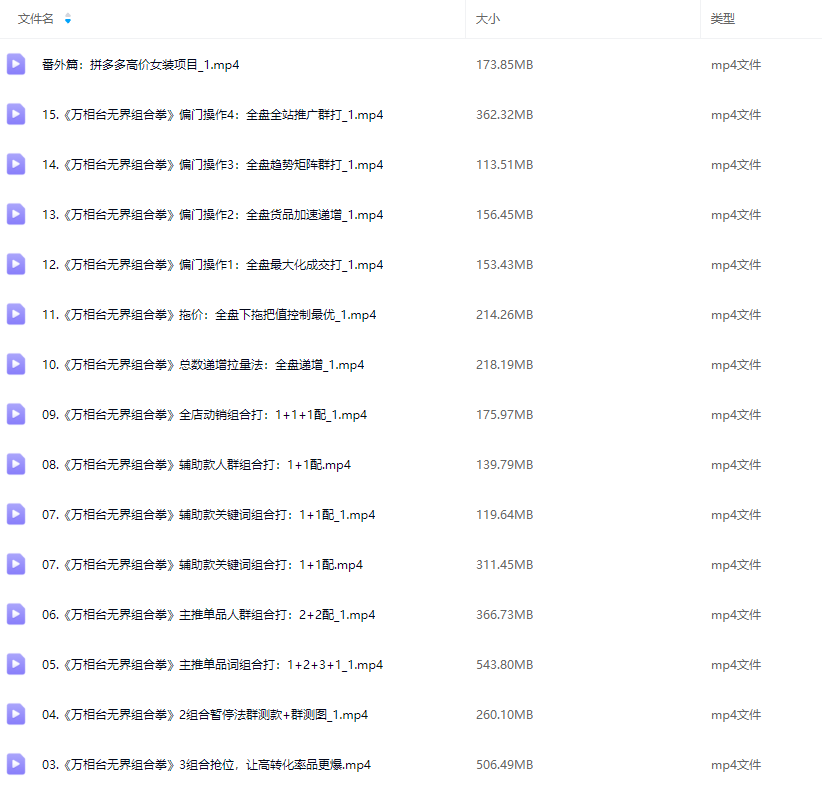
Task: Open file 06 主推单品人群组合打：2+2配_1.mp4
Action: pyautogui.click(x=208, y=615)
